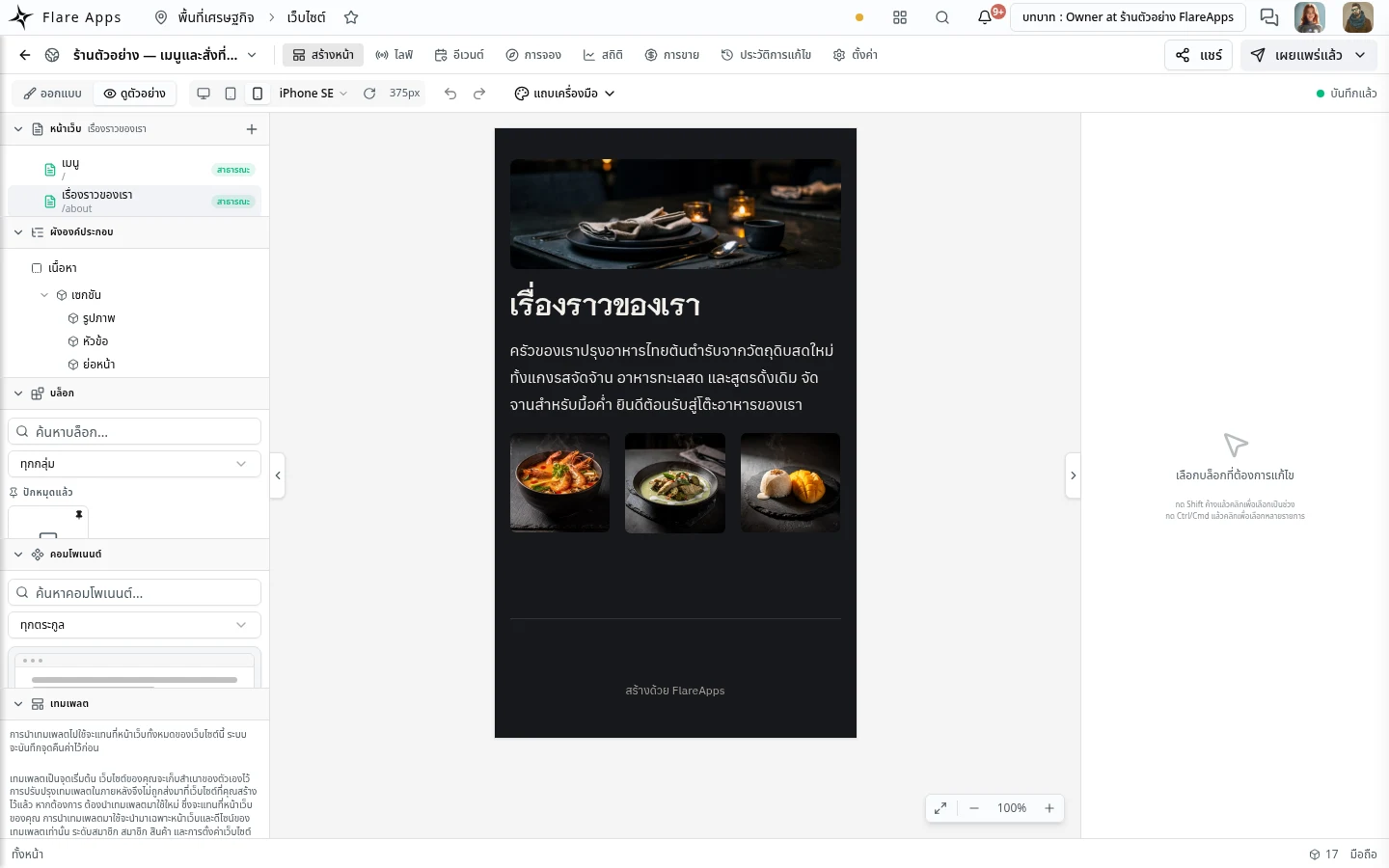
Task: Favorite this site with the star icon
Action: pyautogui.click(x=351, y=17)
